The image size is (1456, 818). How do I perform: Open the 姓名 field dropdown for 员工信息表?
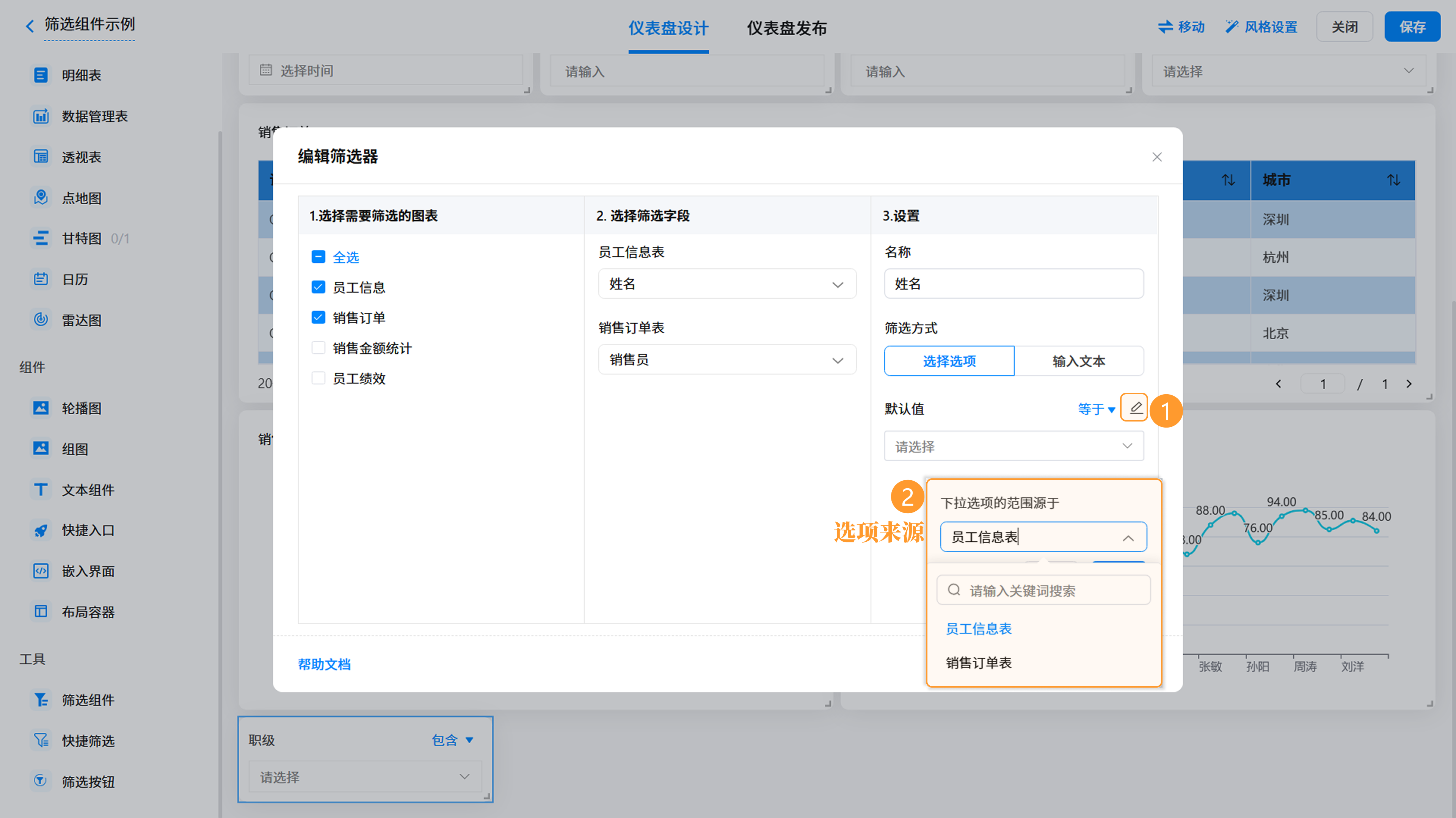pyautogui.click(x=727, y=284)
